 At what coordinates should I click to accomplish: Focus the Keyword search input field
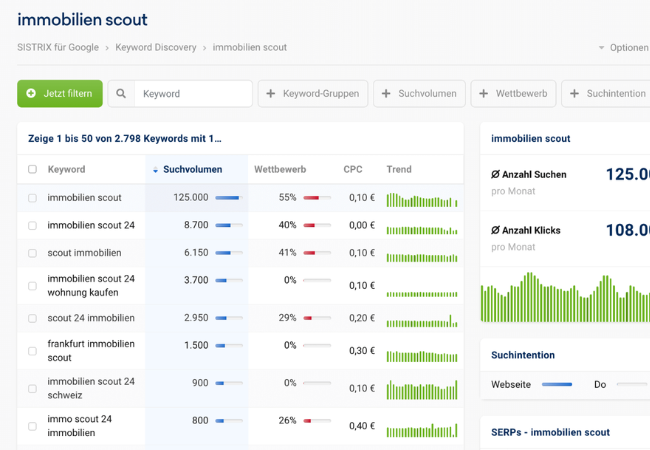(192, 94)
